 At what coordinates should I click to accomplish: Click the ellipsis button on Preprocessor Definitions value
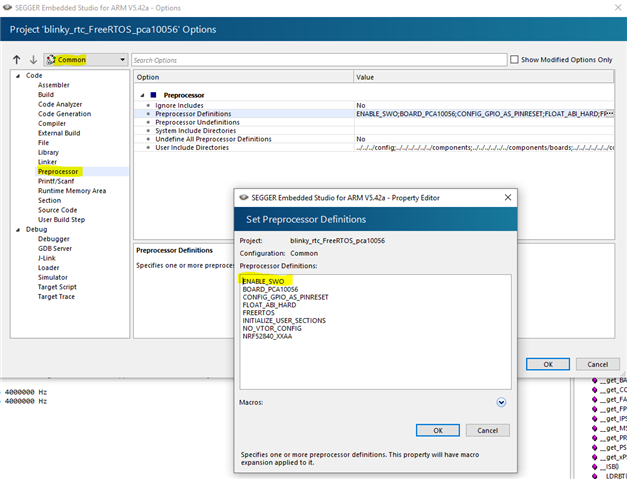click(x=610, y=114)
